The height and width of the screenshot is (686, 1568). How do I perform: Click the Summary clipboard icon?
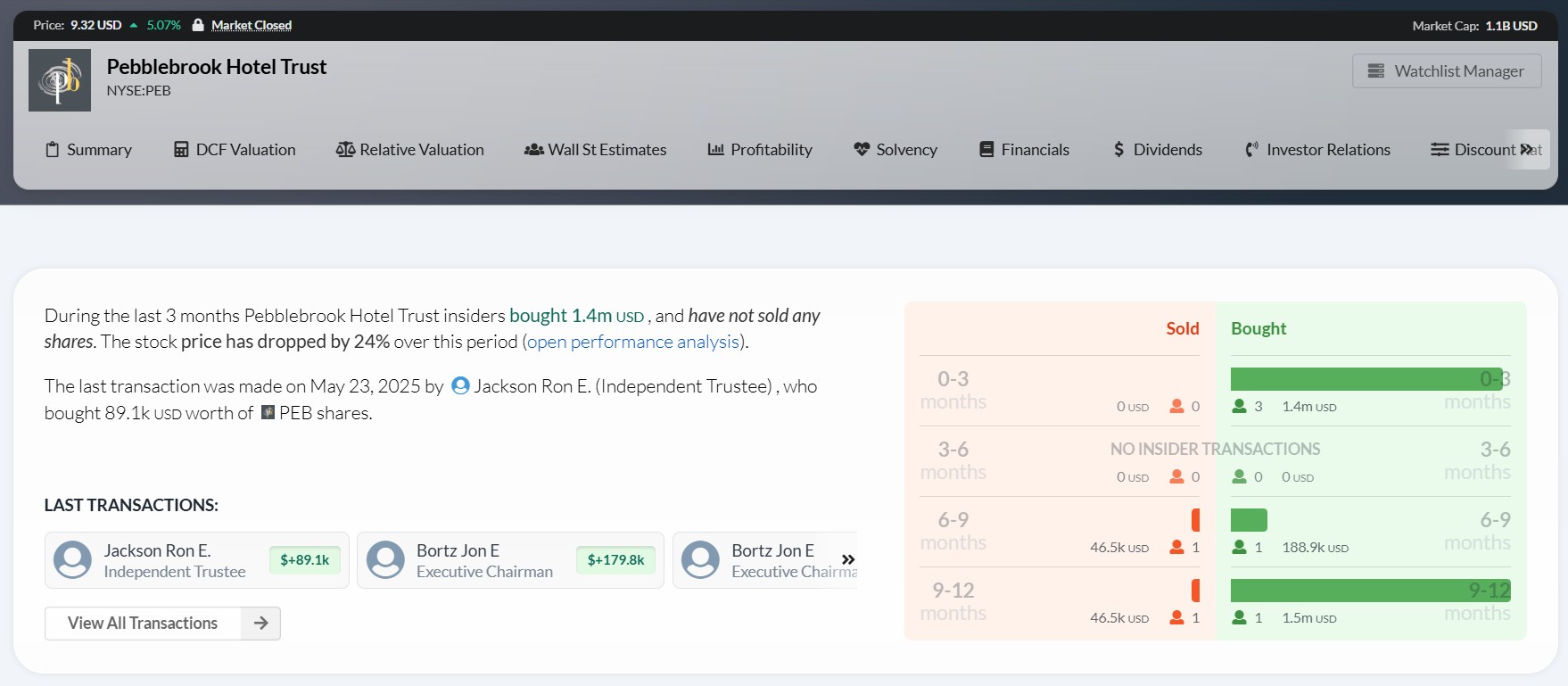tap(53, 150)
